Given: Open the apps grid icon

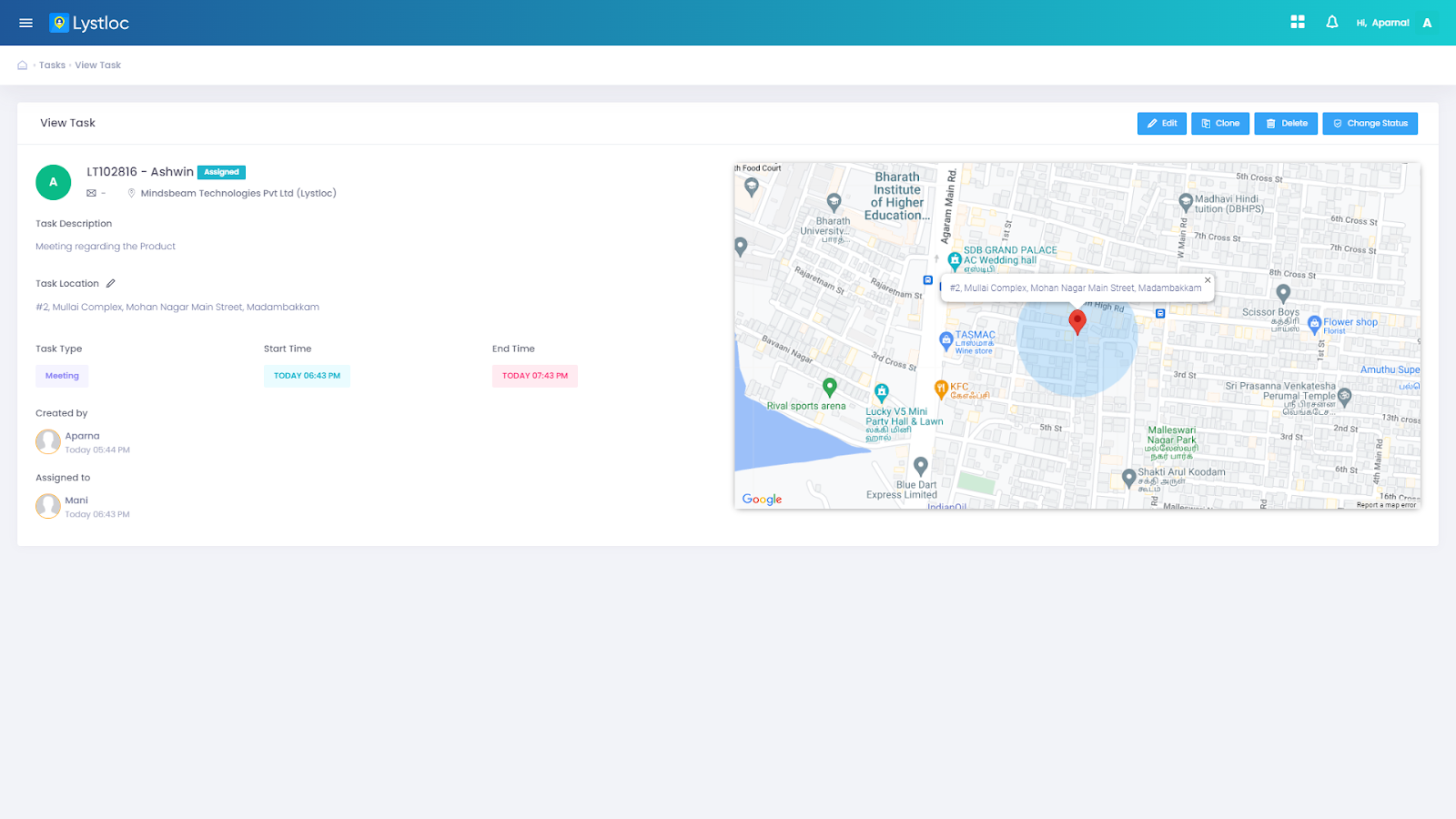Looking at the screenshot, I should click(x=1298, y=22).
